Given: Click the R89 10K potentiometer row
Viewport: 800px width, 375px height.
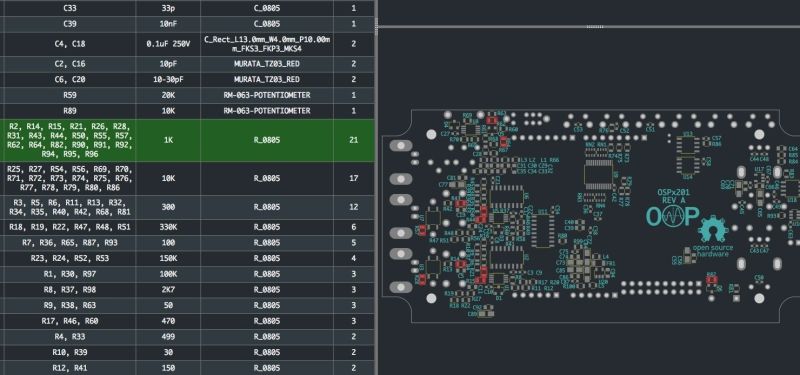Looking at the screenshot, I should [187, 111].
